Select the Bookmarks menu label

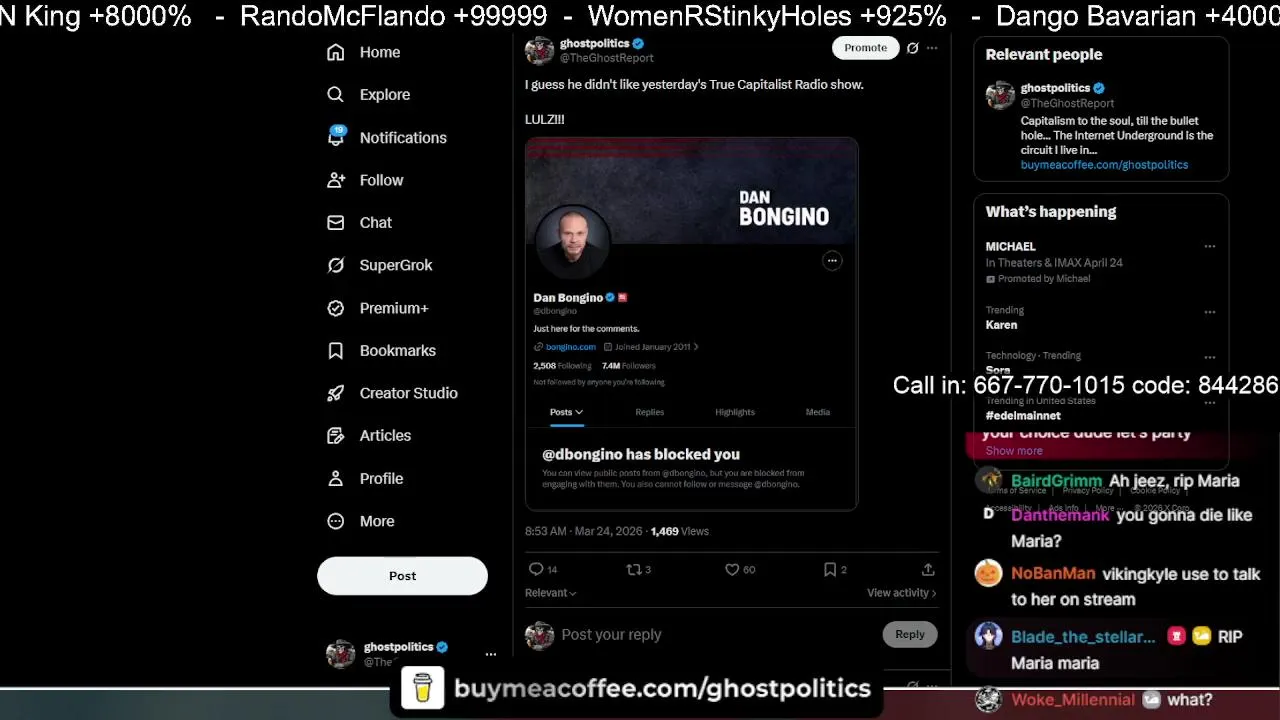click(x=398, y=350)
